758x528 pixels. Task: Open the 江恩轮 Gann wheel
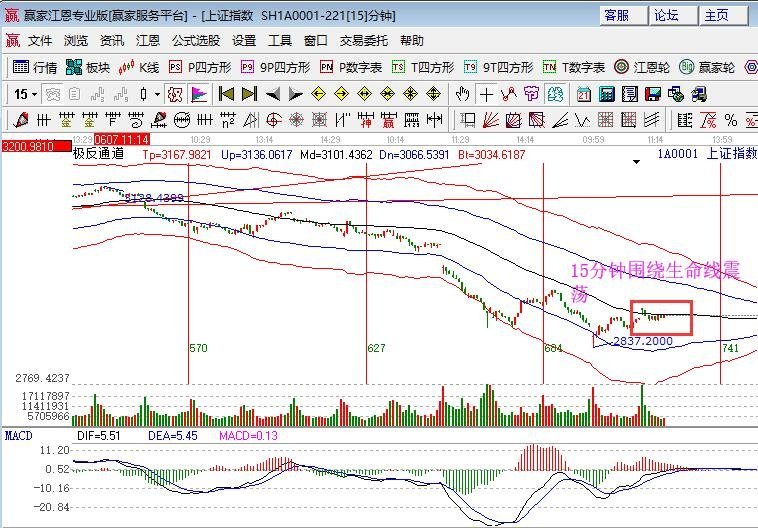641,67
